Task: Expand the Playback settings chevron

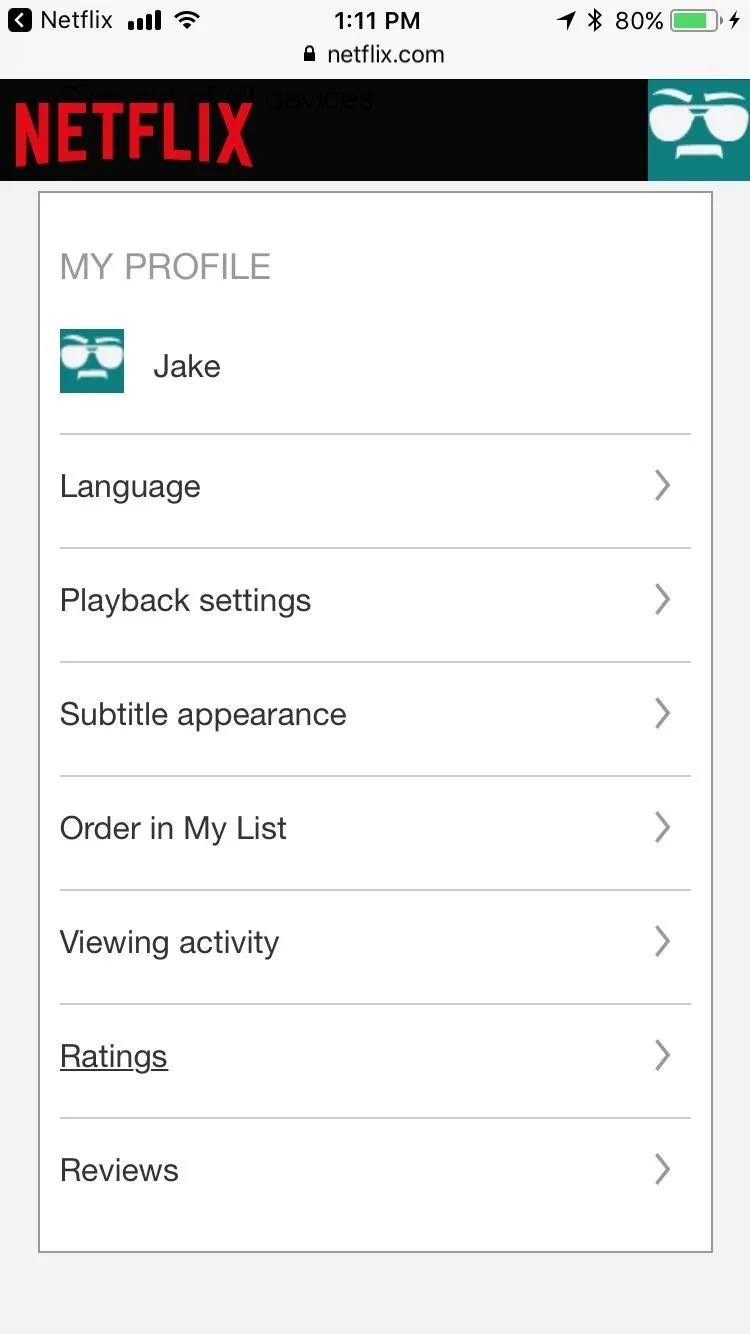Action: pyautogui.click(x=662, y=600)
